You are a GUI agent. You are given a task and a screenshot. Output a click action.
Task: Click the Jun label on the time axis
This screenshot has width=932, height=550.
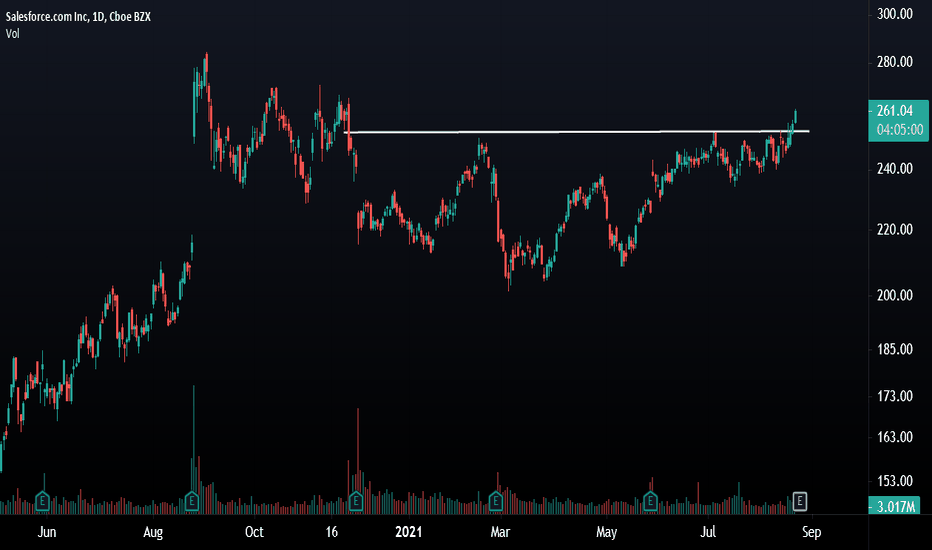[x=47, y=532]
